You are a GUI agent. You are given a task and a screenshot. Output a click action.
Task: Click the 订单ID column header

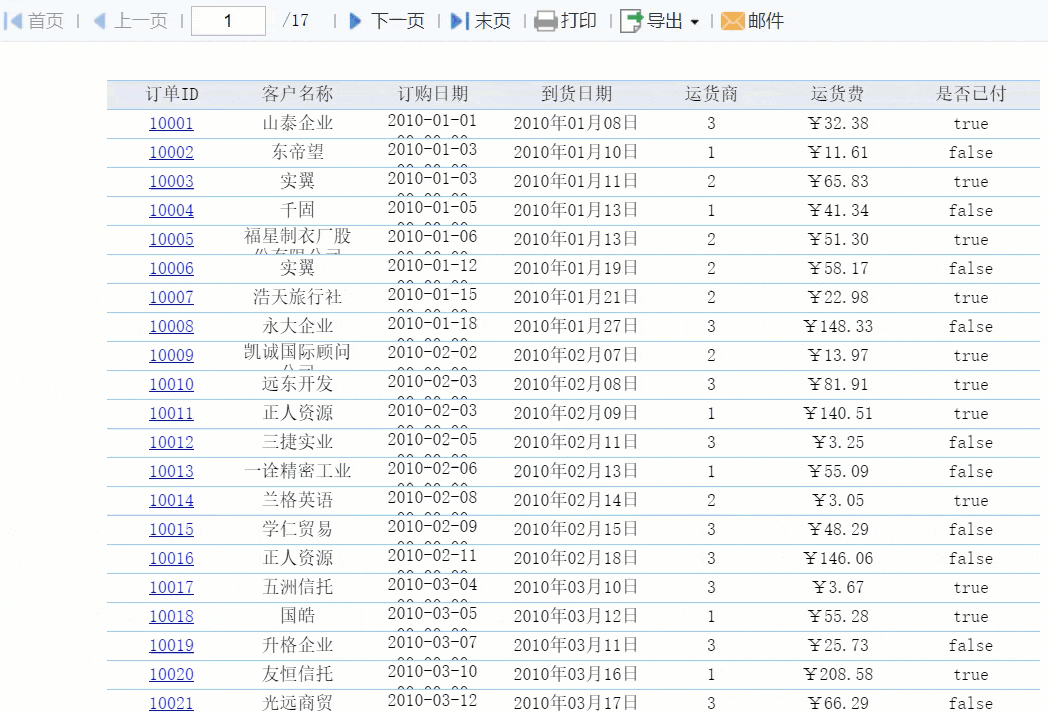172,94
